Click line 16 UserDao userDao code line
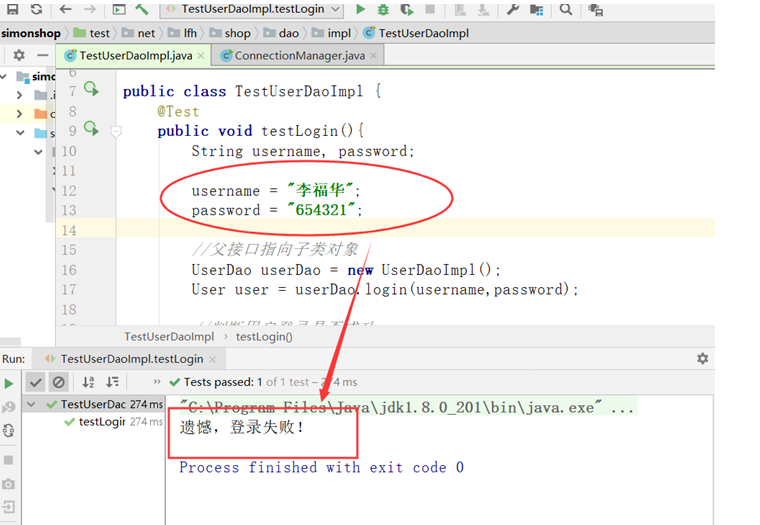The height and width of the screenshot is (525, 760). [346, 270]
